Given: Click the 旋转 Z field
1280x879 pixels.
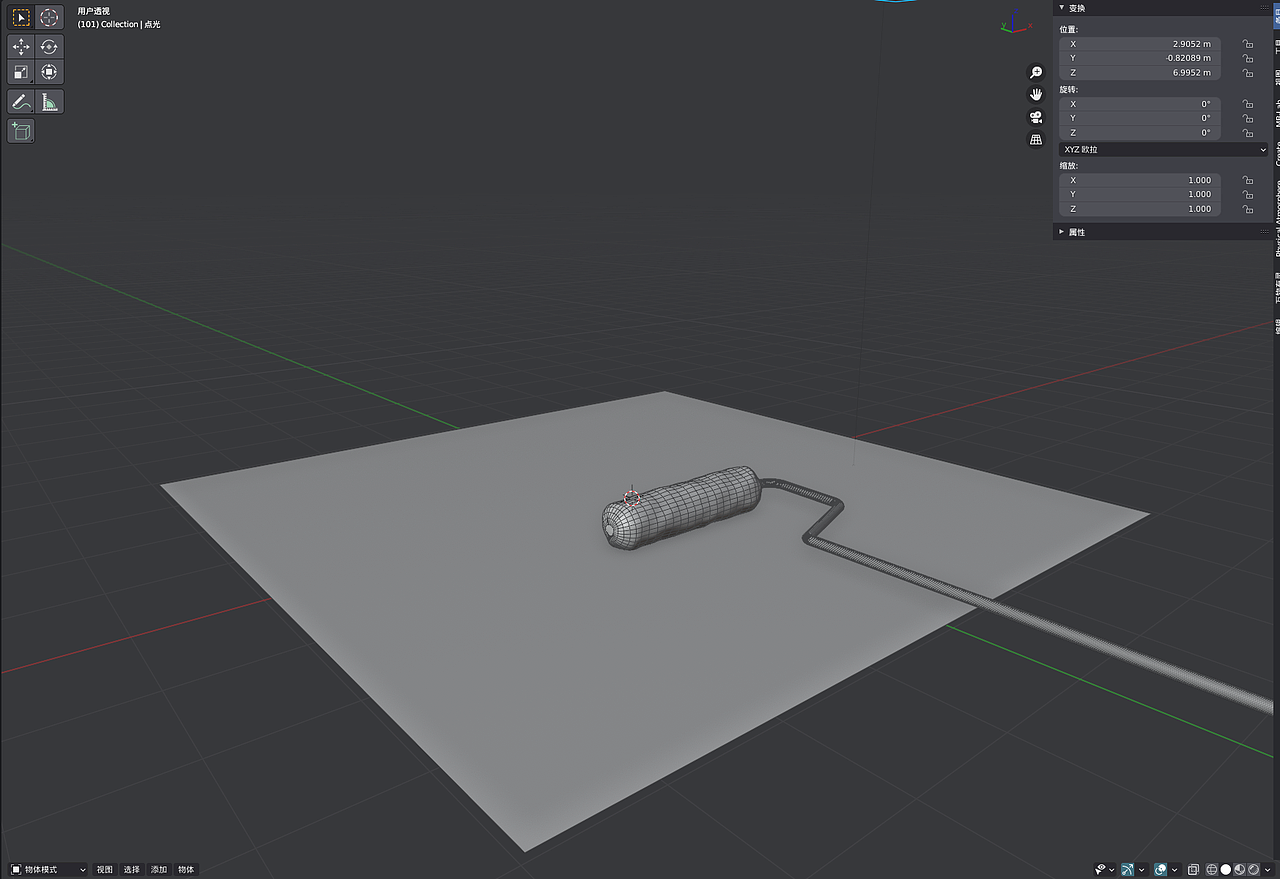Looking at the screenshot, I should (1140, 133).
